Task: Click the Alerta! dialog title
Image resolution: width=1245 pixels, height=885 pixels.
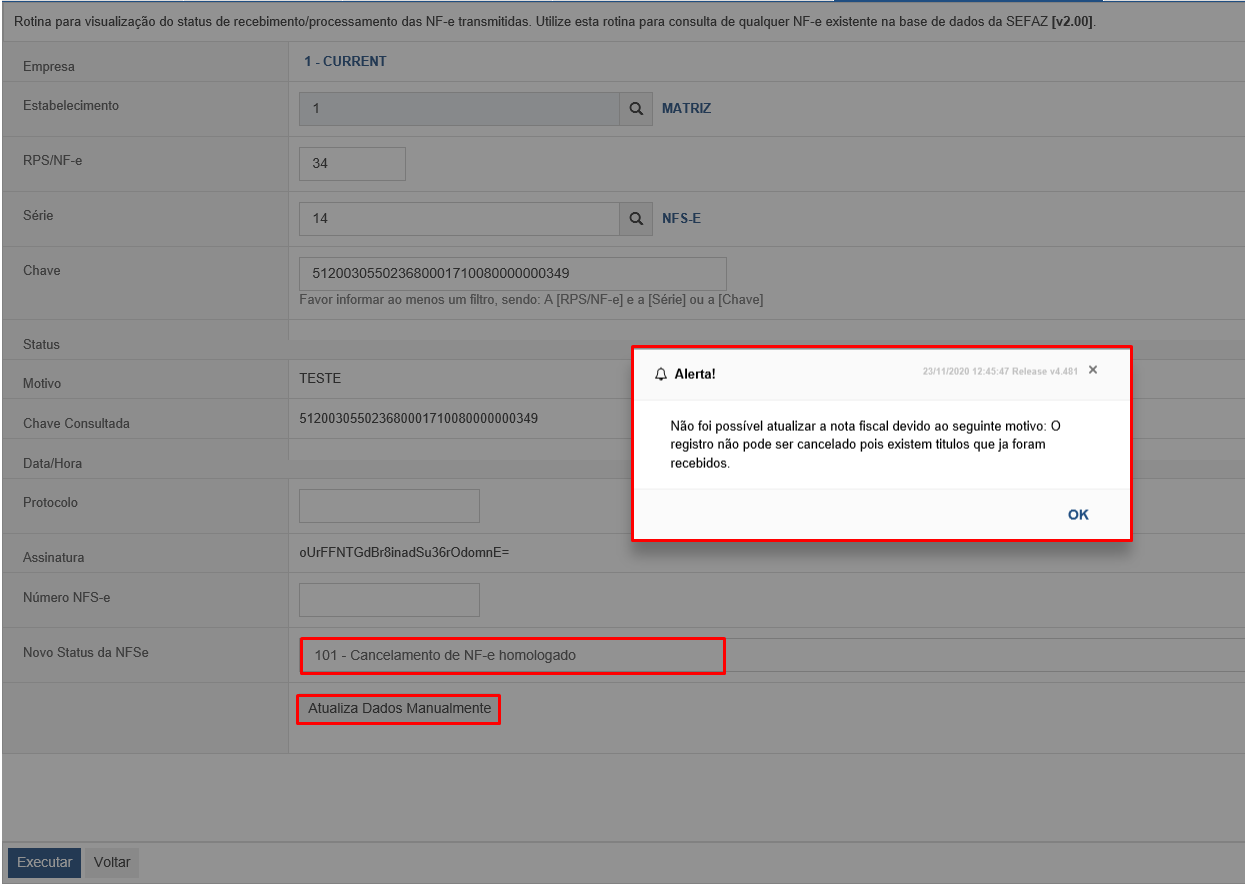Action: pyautogui.click(x=695, y=374)
